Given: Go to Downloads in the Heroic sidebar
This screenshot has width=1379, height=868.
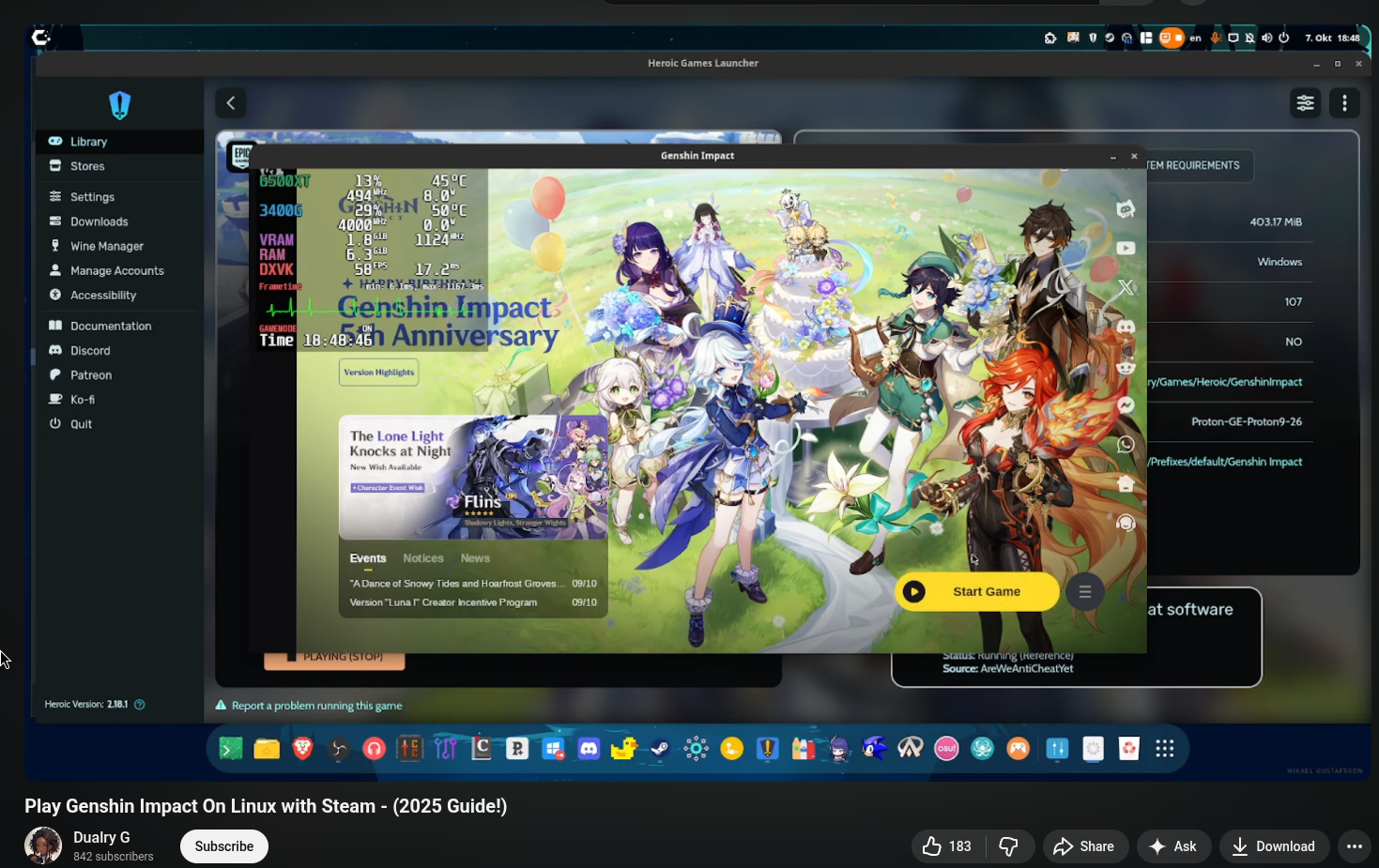Looking at the screenshot, I should coord(119,221).
